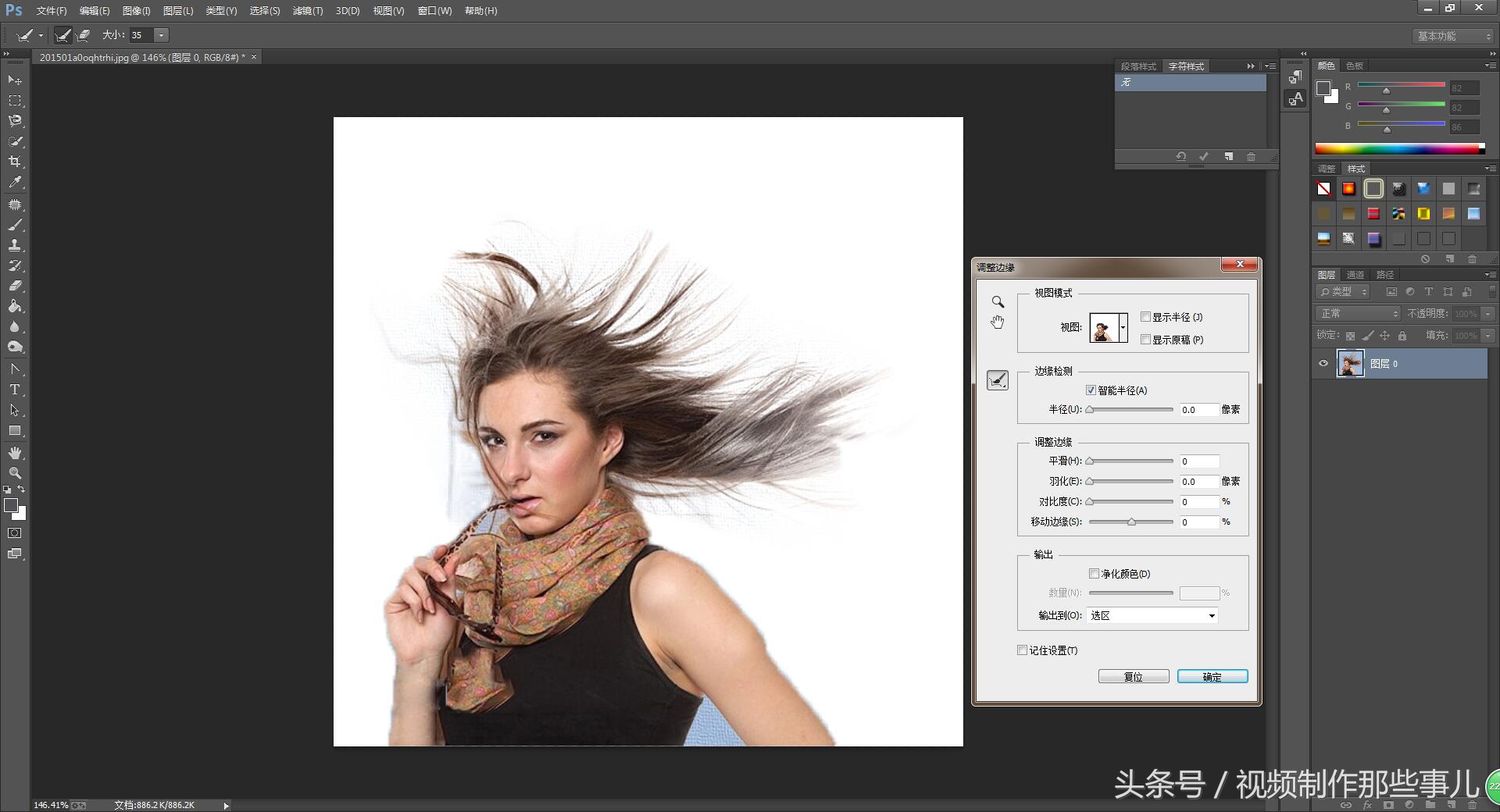The image size is (1500, 812).
Task: Select the Eyedropper tool
Action: 15,183
